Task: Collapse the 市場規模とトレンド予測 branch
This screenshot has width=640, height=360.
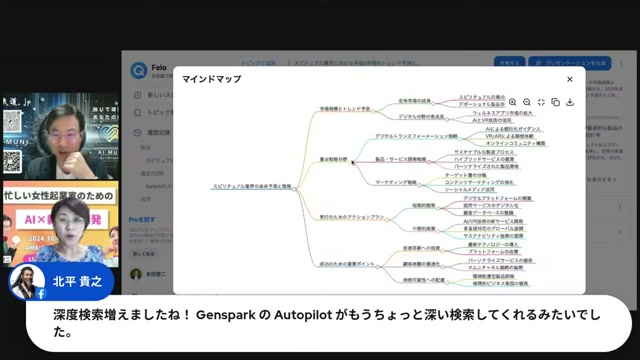Action: pyautogui.click(x=373, y=111)
